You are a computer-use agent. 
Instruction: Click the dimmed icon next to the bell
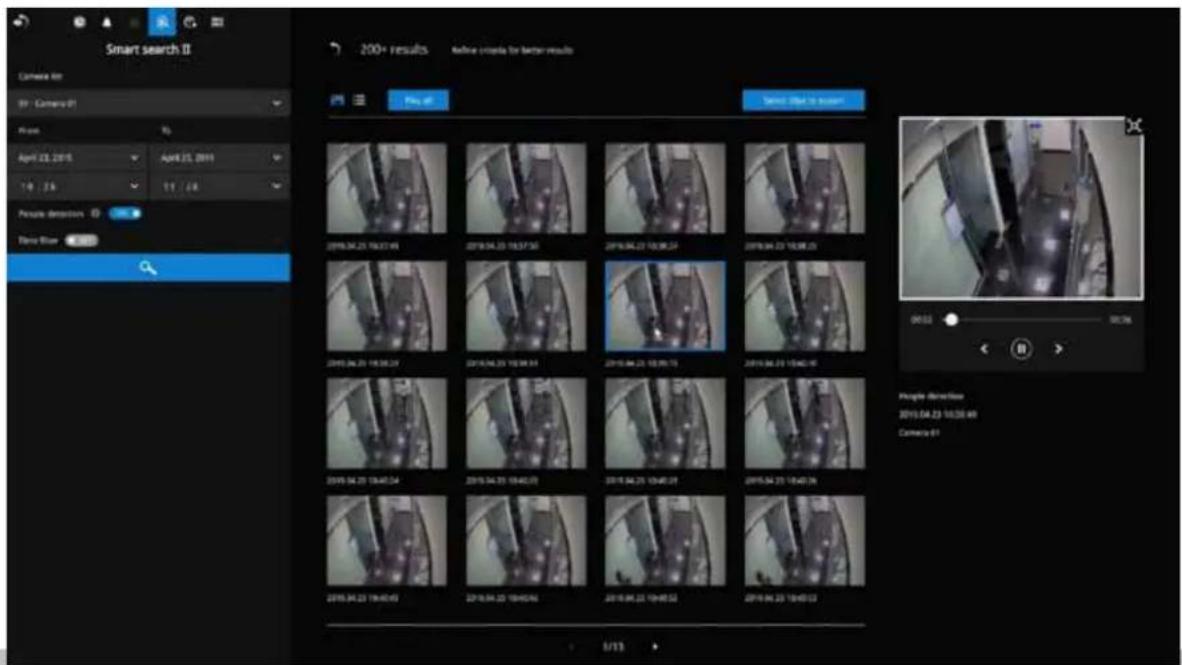click(134, 23)
